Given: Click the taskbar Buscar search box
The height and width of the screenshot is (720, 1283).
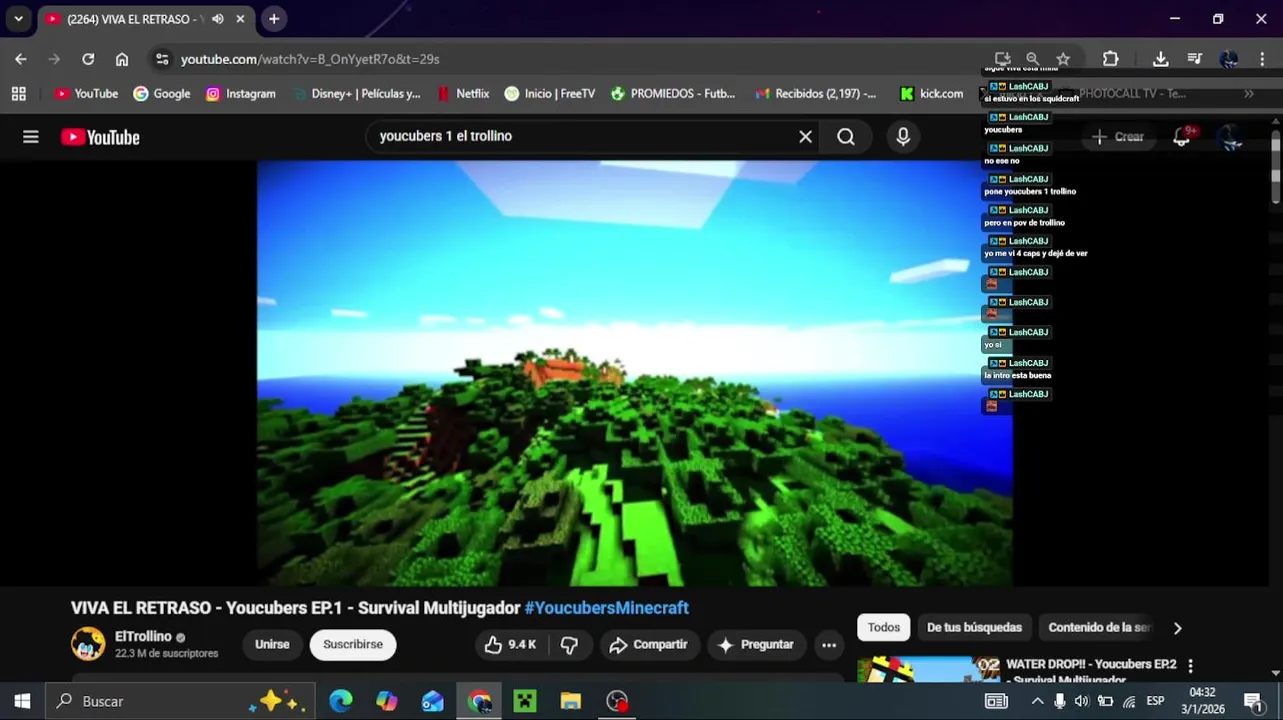Looking at the screenshot, I should 180,701.
